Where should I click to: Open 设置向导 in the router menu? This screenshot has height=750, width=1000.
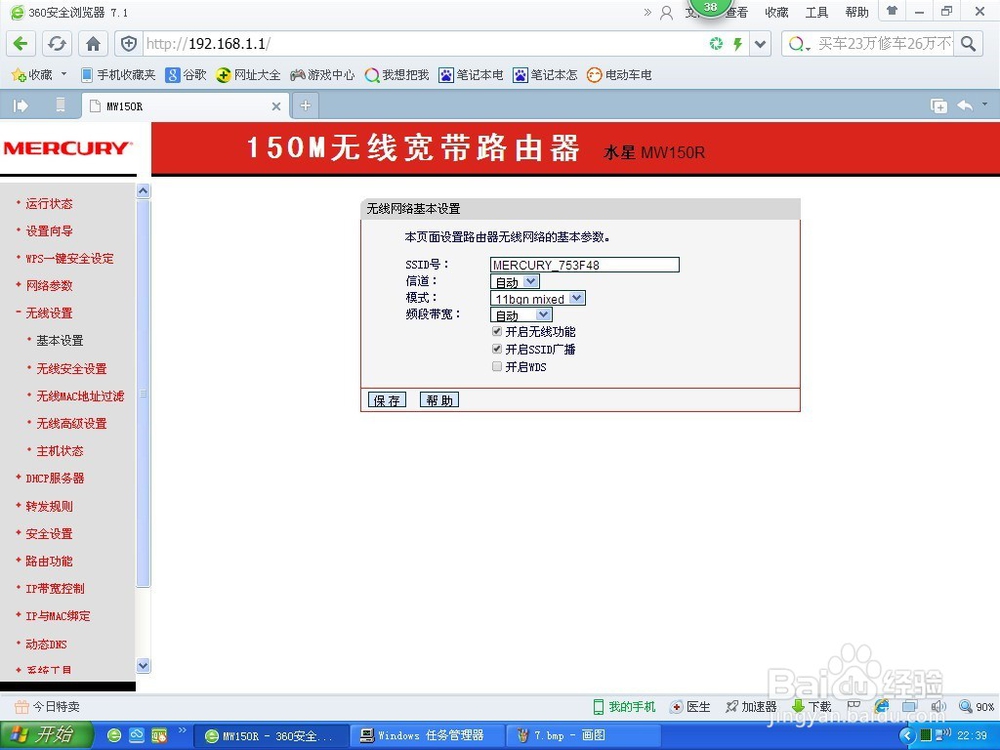point(49,231)
